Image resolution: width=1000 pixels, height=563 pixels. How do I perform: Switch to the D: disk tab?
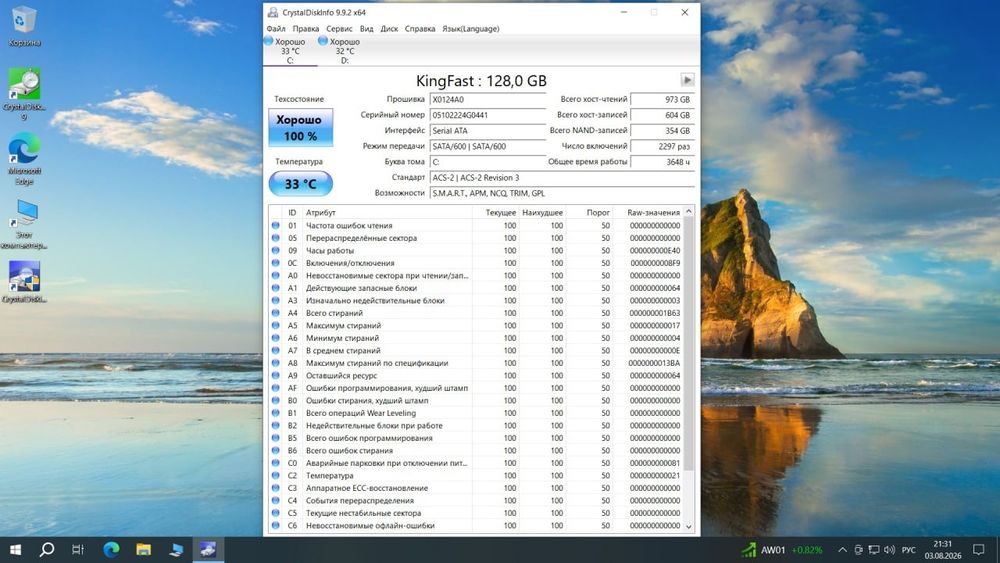tap(344, 50)
